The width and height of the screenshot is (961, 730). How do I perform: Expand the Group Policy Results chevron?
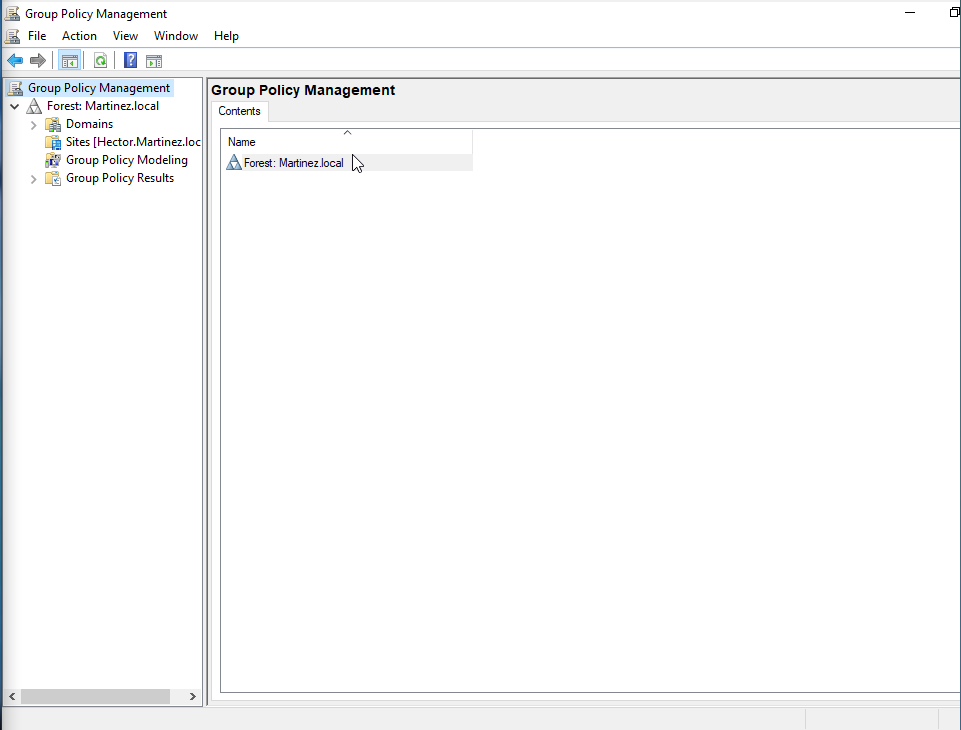33,178
